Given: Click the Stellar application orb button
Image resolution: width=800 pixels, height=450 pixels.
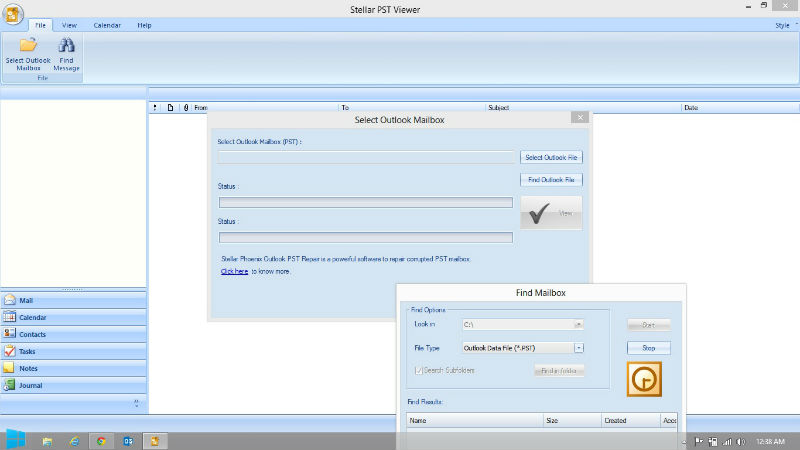Looking at the screenshot, I should coord(12,13).
